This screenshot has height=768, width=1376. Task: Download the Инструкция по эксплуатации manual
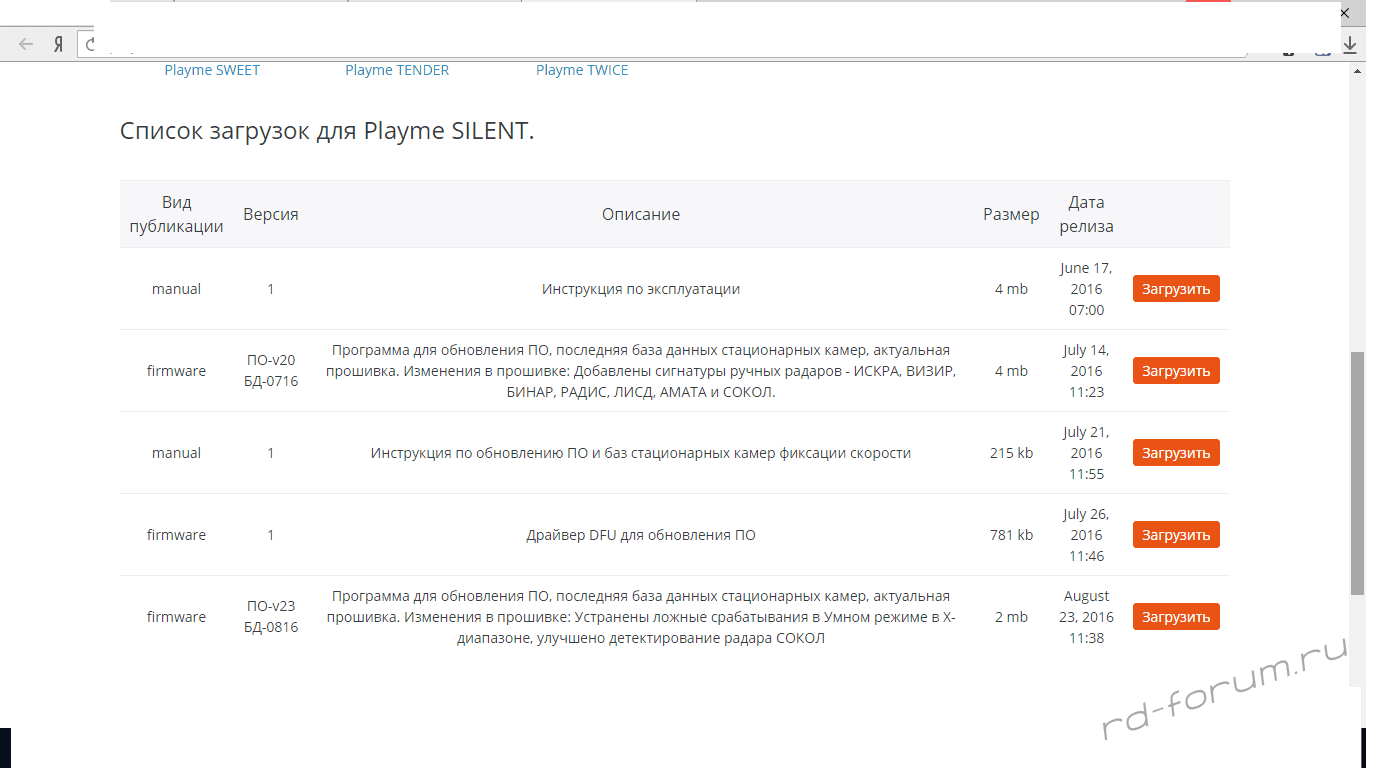[x=1176, y=289]
